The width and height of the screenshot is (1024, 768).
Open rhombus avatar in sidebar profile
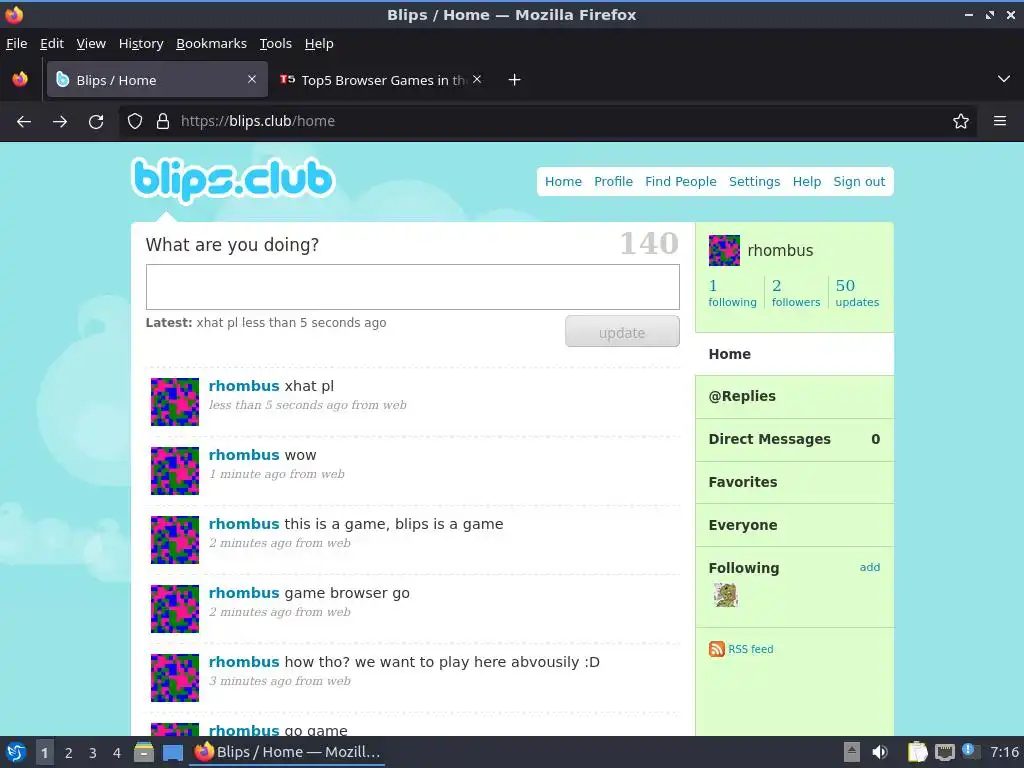coord(724,250)
